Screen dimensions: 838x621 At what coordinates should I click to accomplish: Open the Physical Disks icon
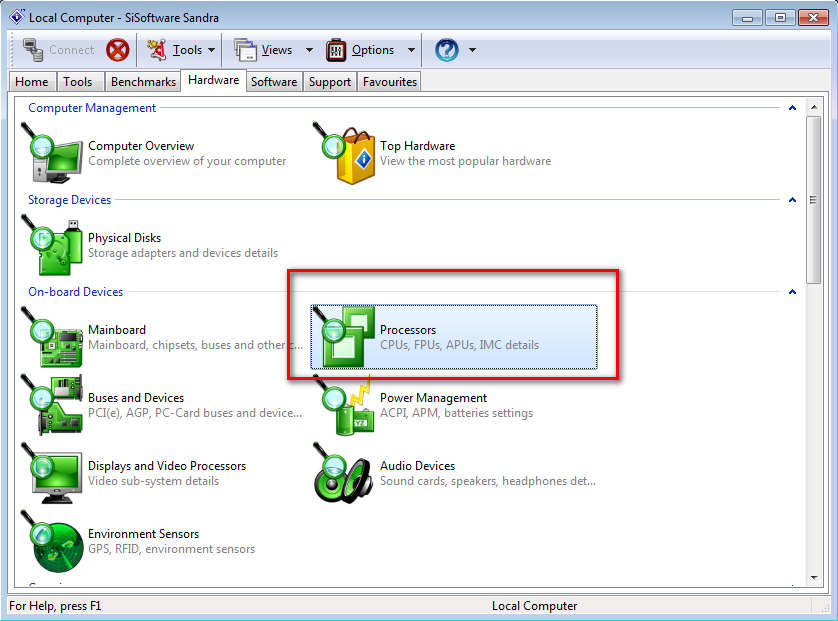(52, 245)
